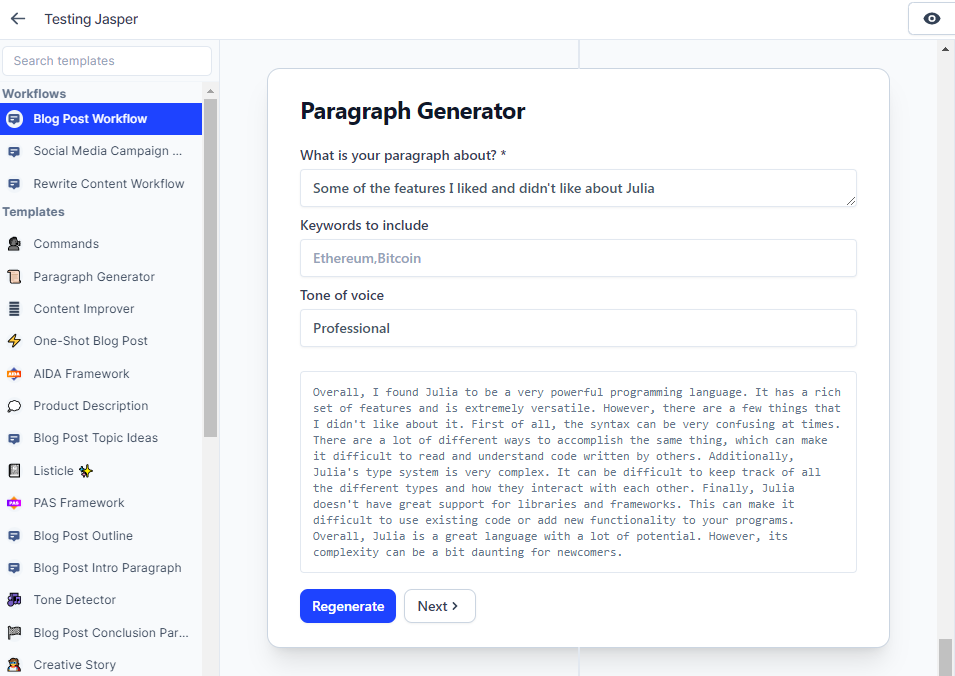Open Rewrite Content Workflow
The image size is (955, 676).
101,184
